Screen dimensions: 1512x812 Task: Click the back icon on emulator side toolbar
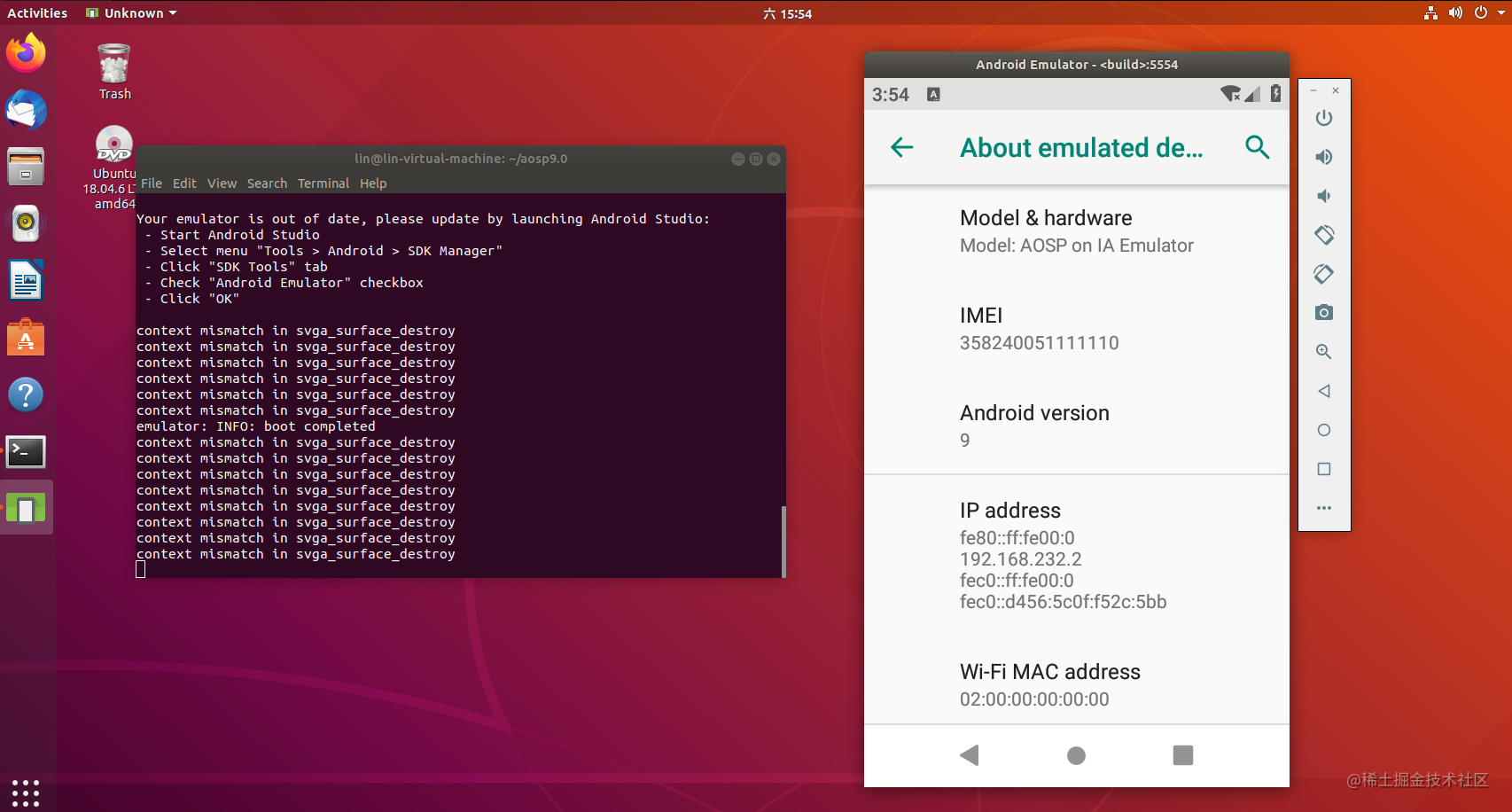(1323, 391)
